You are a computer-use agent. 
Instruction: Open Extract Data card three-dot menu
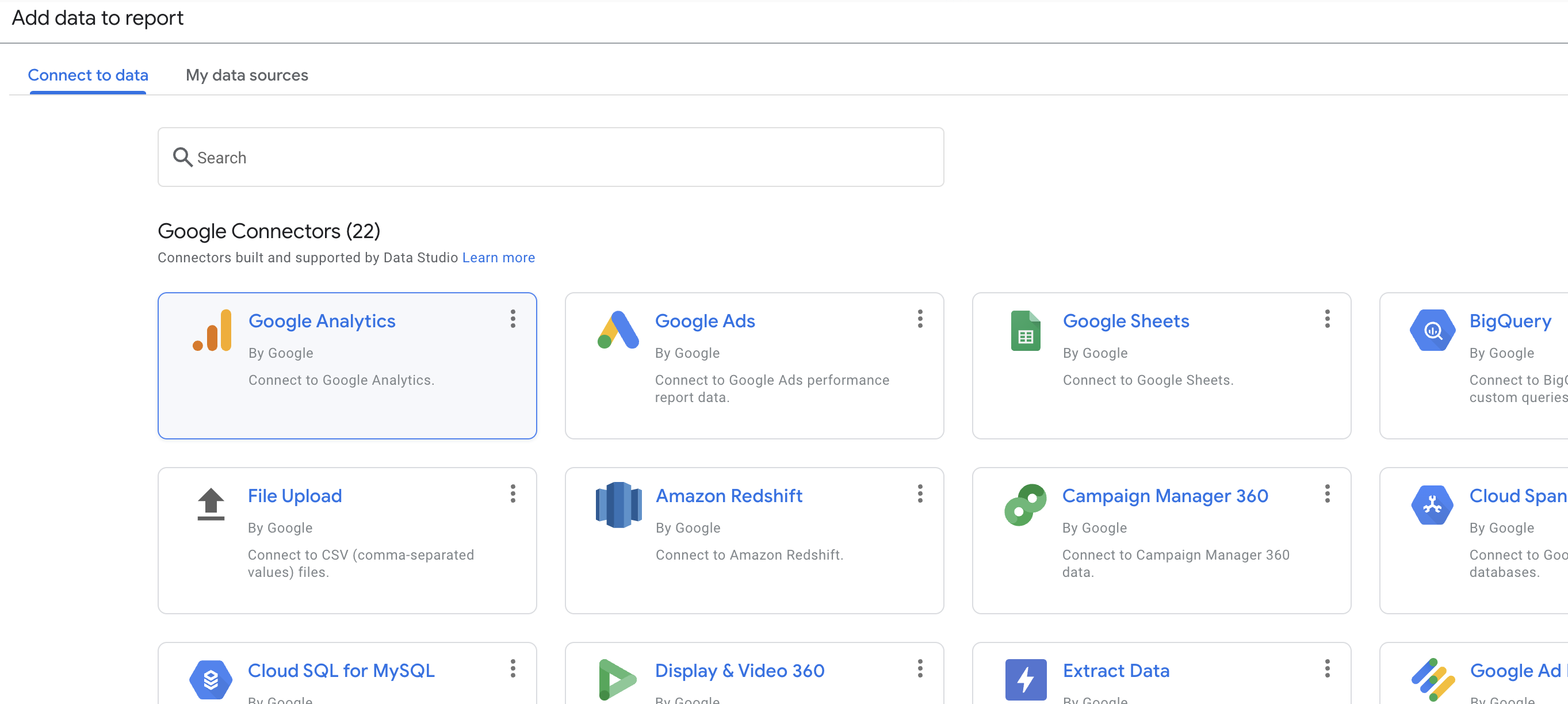[x=1327, y=668]
